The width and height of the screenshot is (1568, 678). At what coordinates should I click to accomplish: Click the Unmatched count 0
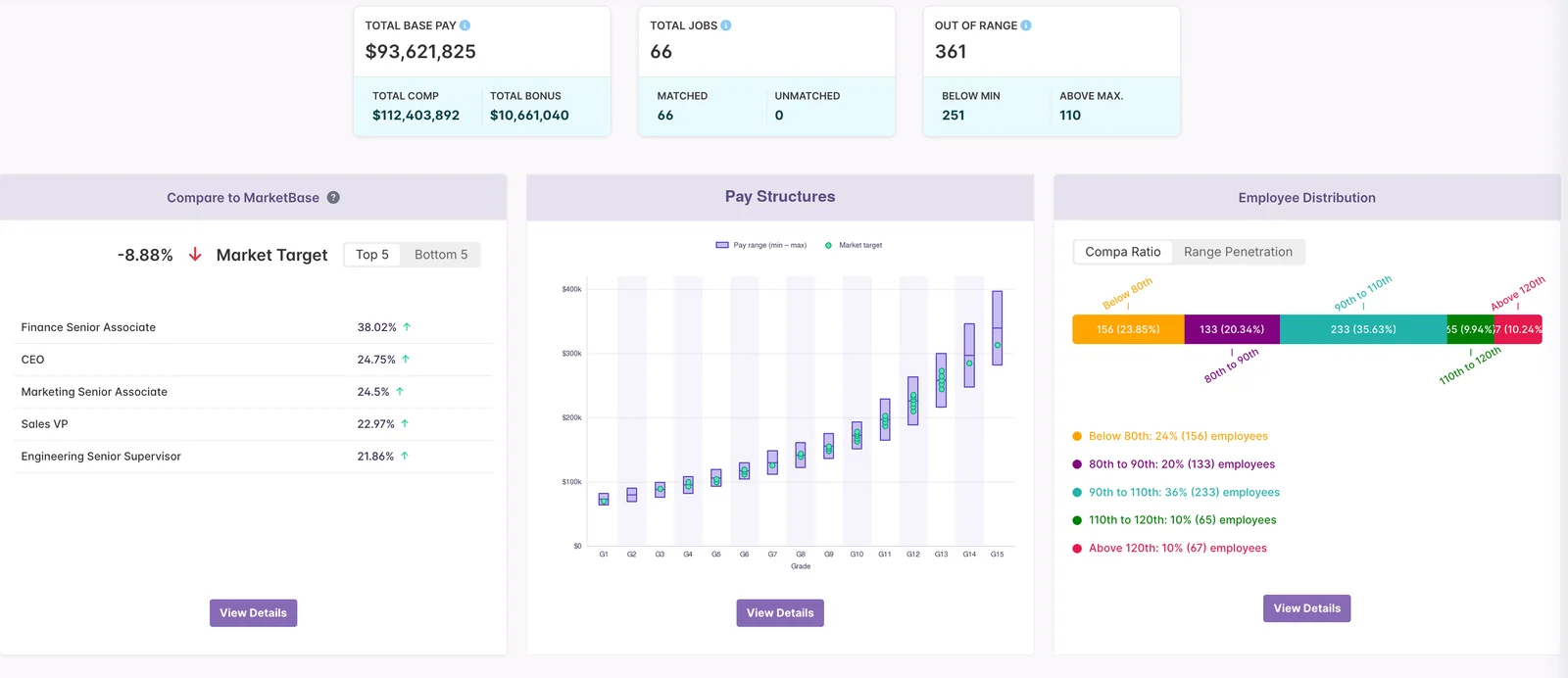click(x=779, y=116)
